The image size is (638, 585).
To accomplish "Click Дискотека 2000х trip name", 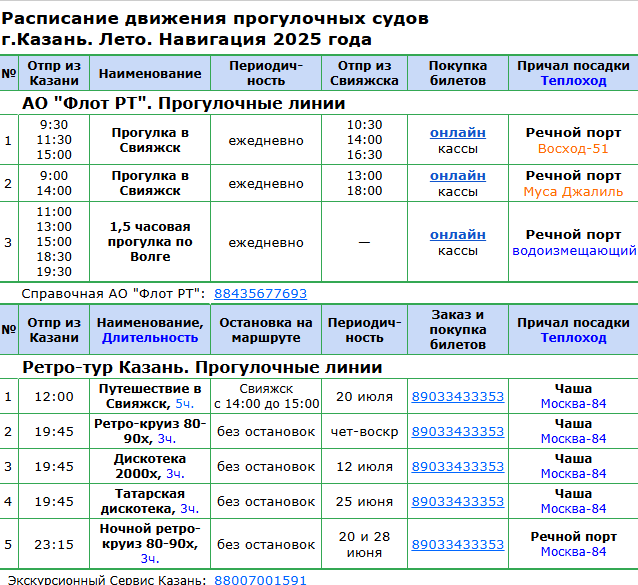I will [x=150, y=466].
